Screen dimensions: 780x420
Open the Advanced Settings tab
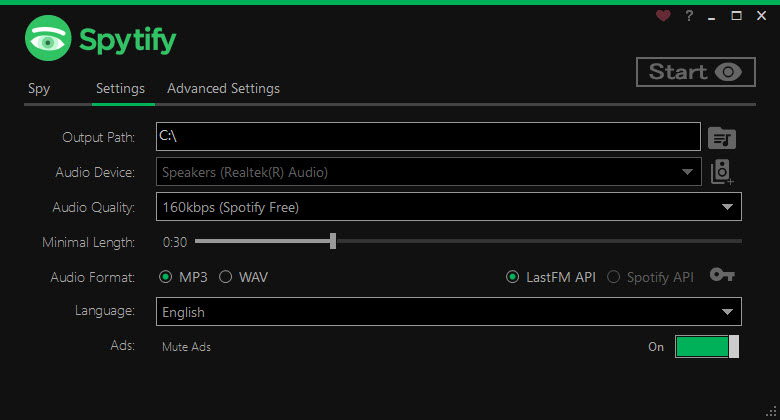pos(223,89)
